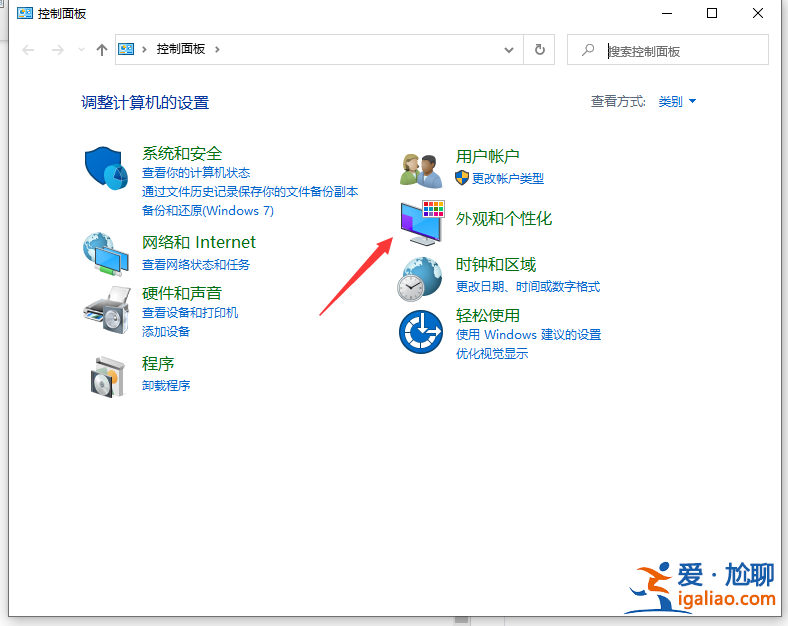Open the Clock and Region globe icon
This screenshot has width=788, height=626.
420,279
